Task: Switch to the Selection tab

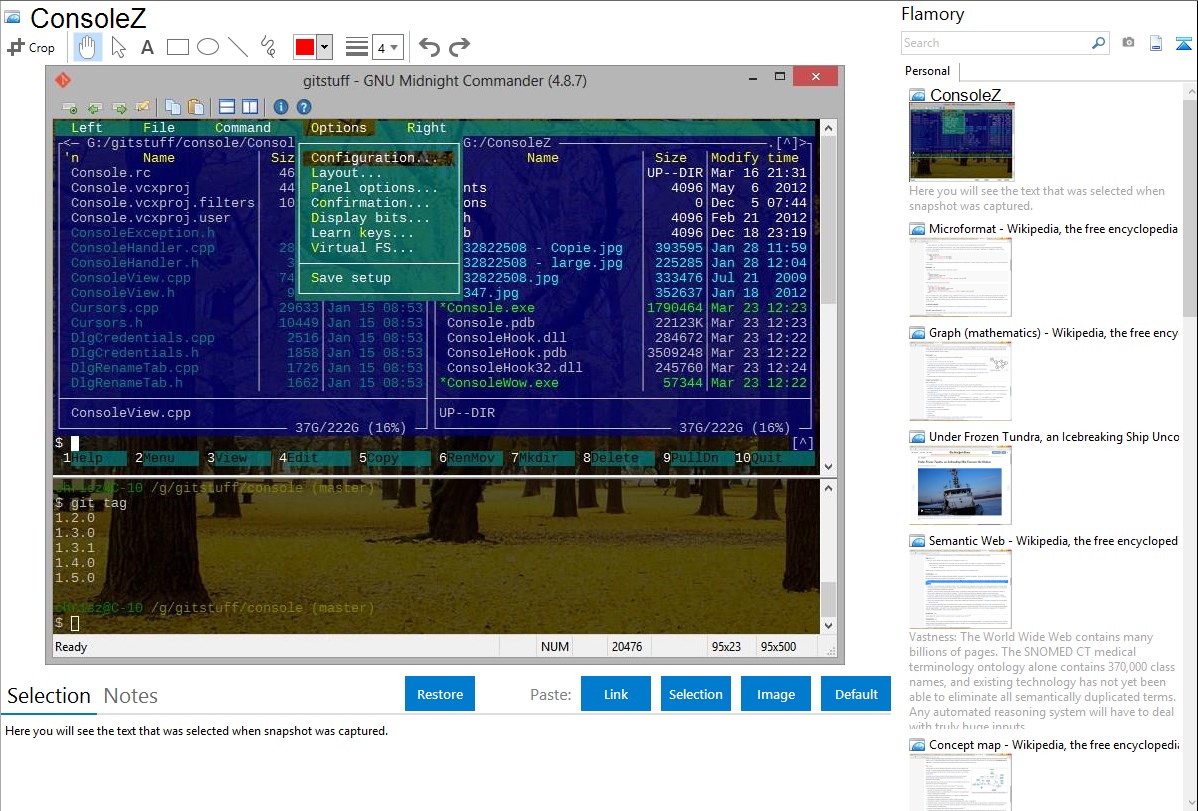Action: tap(49, 696)
